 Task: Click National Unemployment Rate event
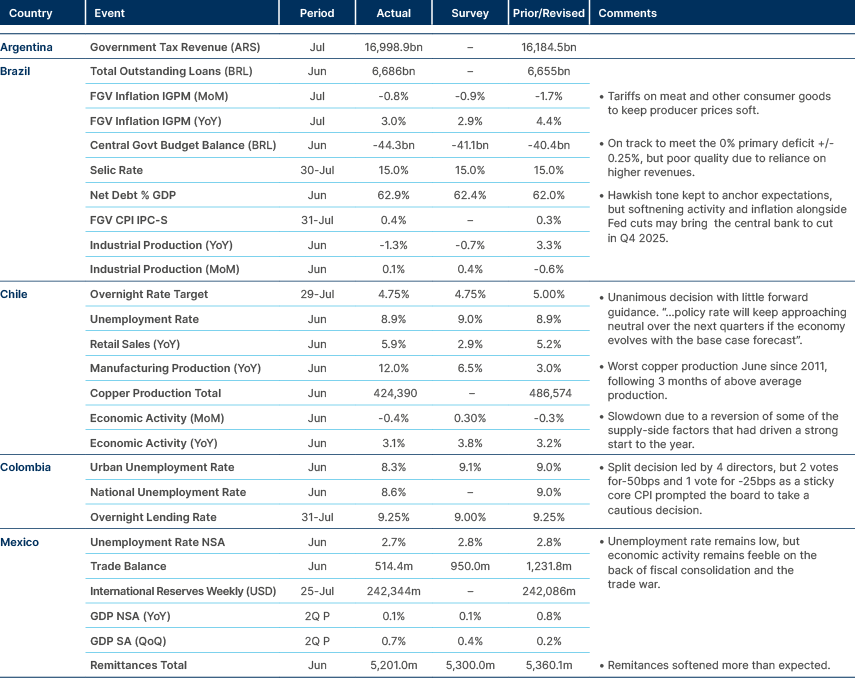(x=168, y=492)
